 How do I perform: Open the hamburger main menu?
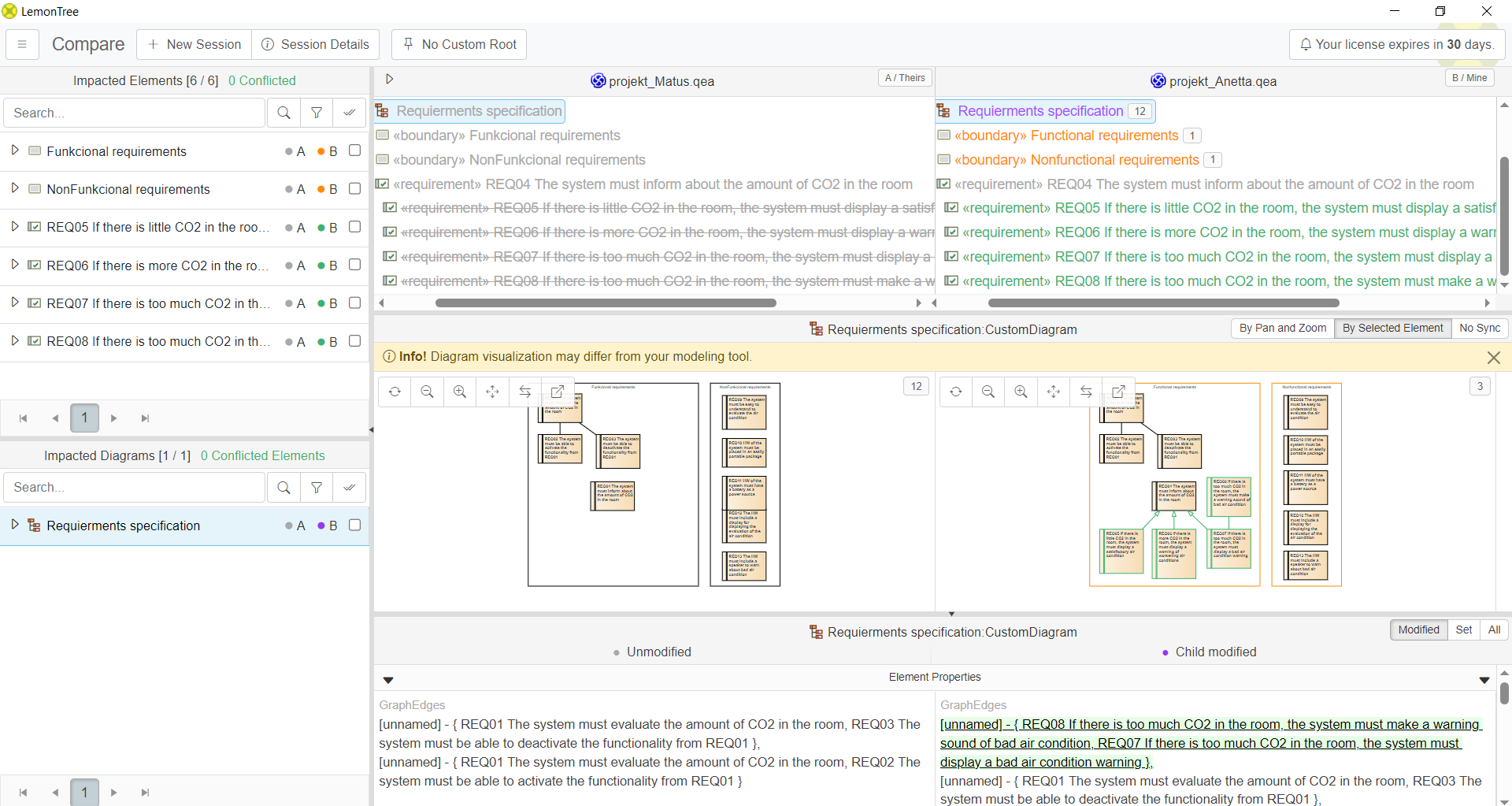click(22, 44)
